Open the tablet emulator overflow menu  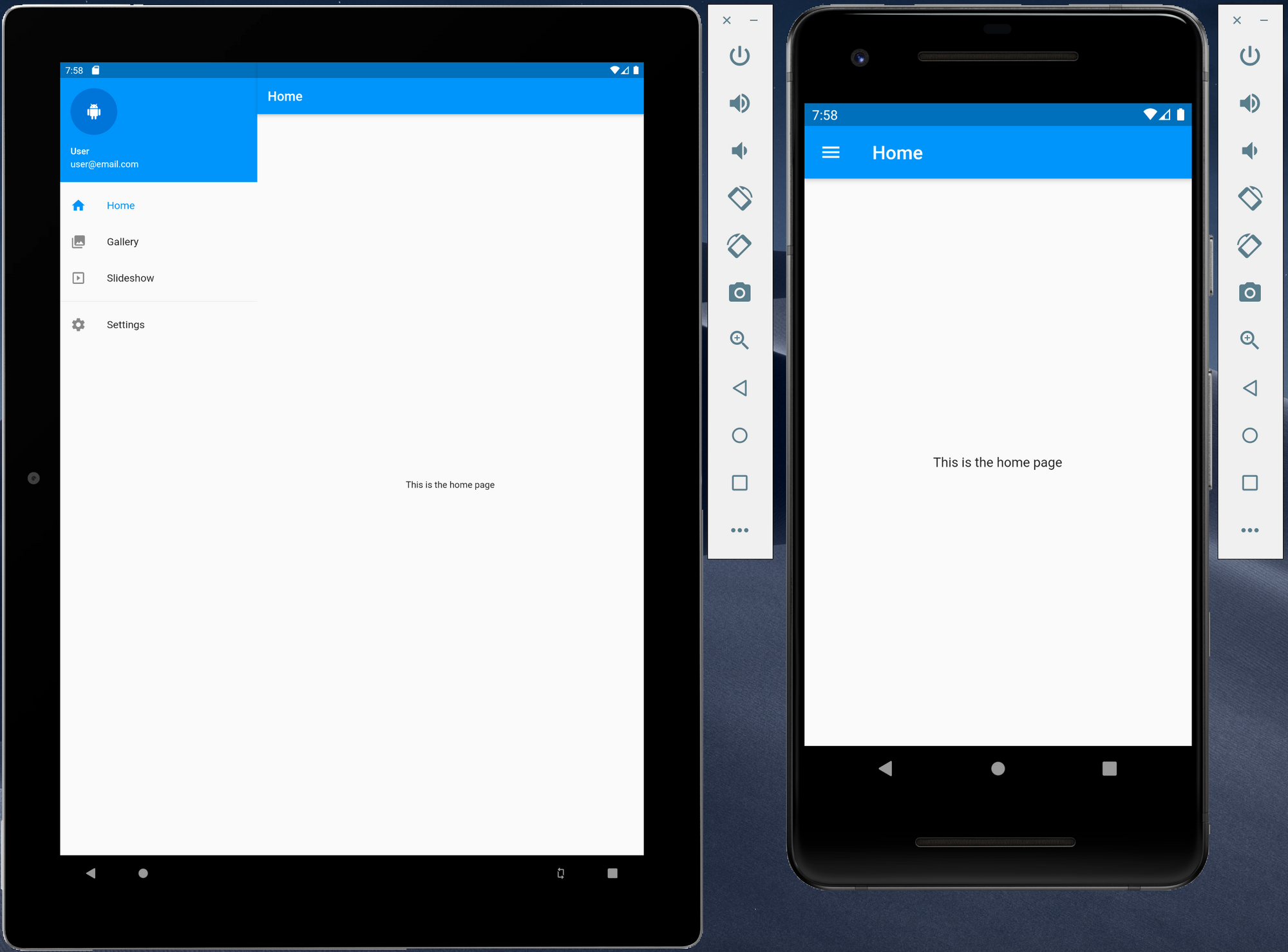738,530
